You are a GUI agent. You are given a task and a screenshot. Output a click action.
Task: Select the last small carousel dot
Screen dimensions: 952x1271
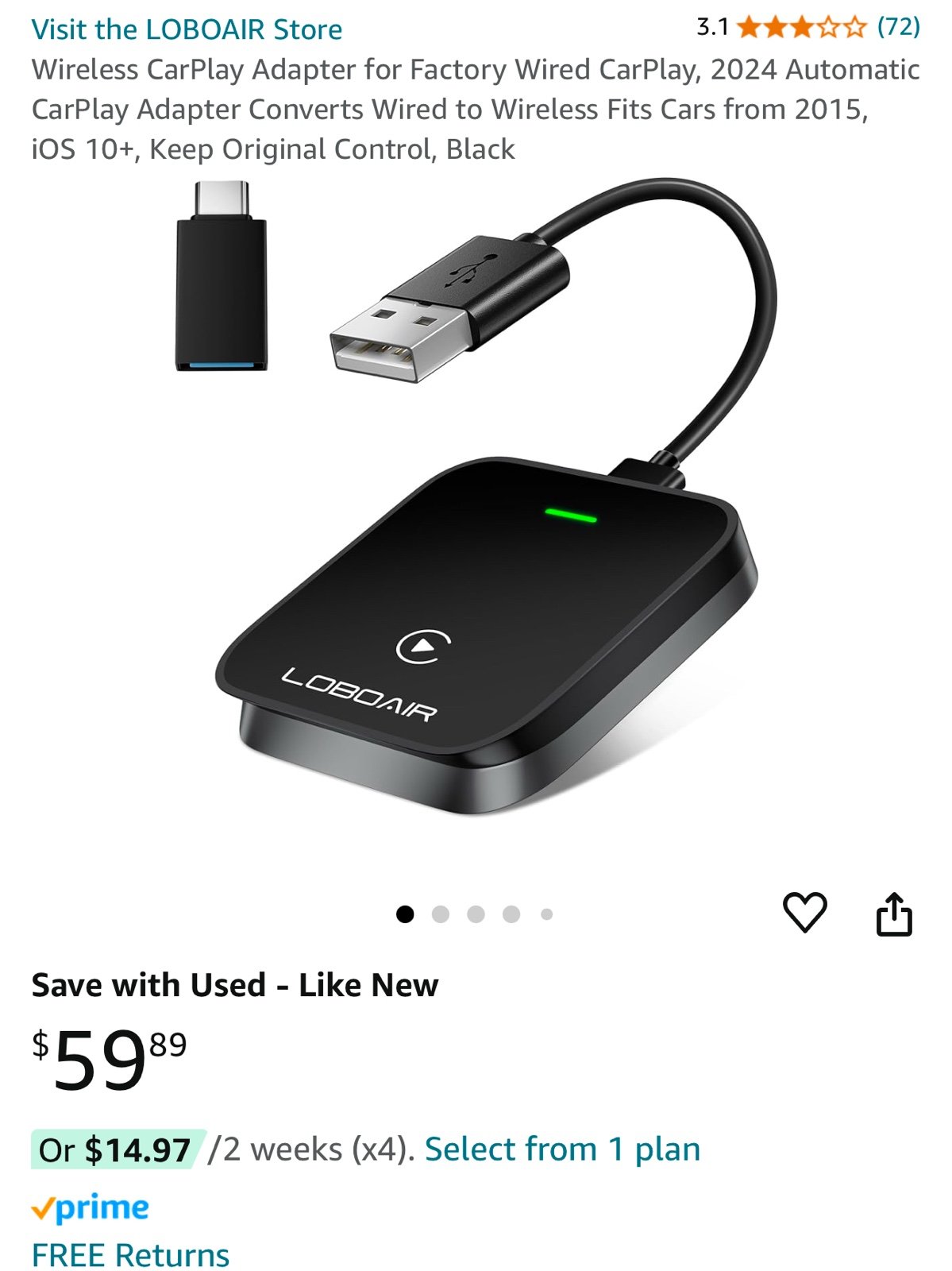click(x=546, y=914)
